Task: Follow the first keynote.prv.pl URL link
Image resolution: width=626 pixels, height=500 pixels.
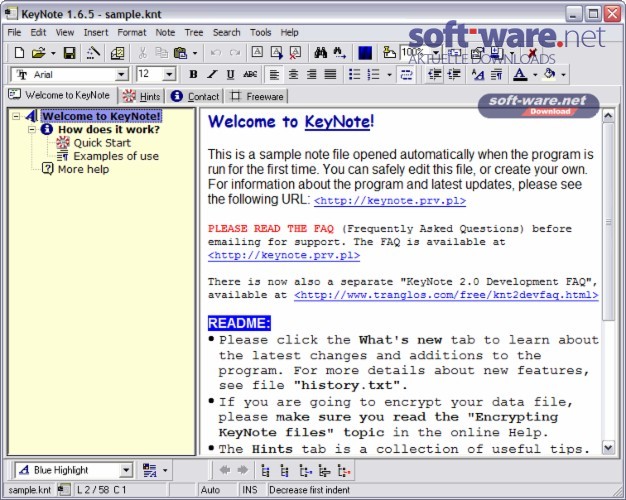Action: tap(390, 200)
